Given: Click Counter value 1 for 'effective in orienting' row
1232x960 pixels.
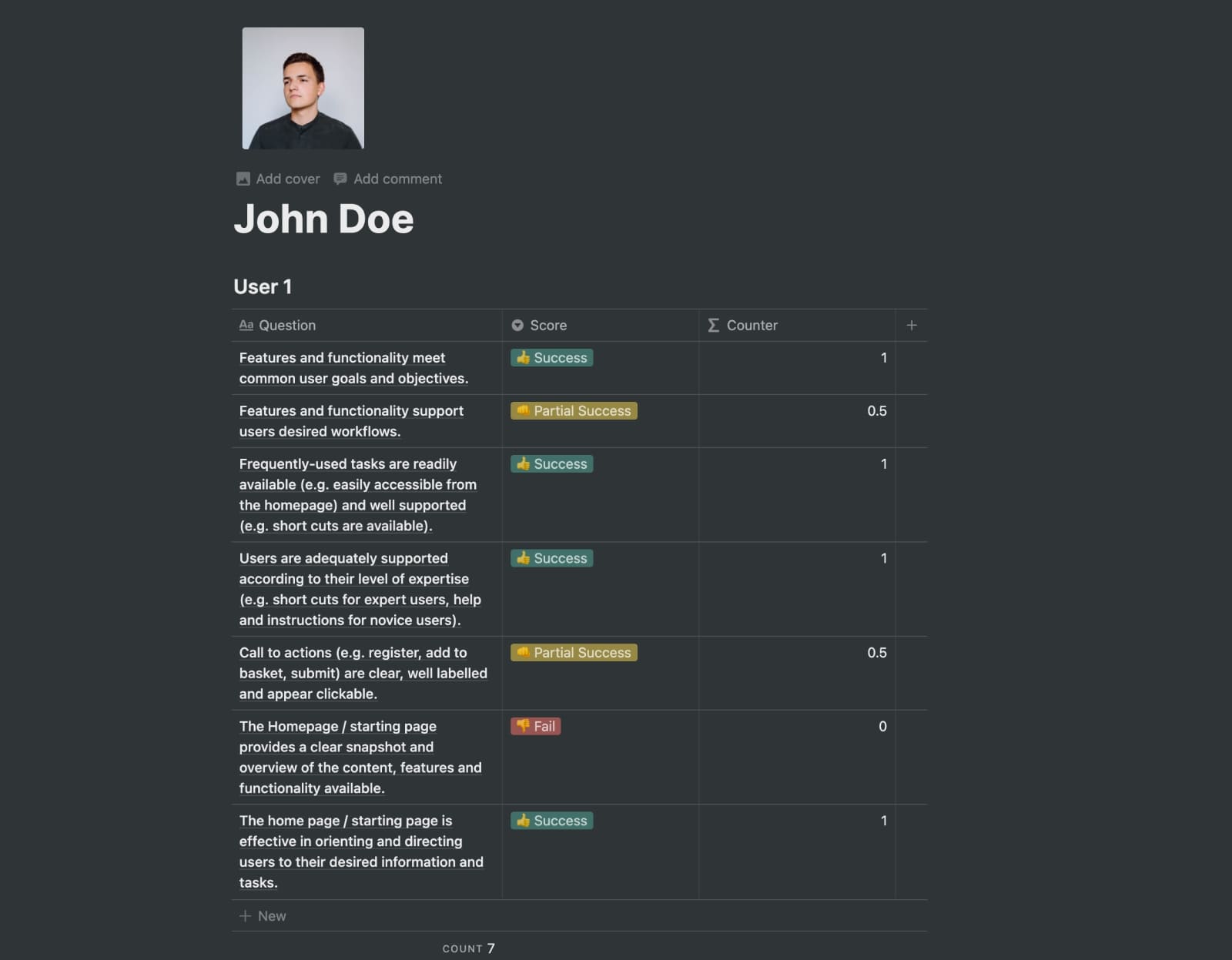Looking at the screenshot, I should click(884, 821).
